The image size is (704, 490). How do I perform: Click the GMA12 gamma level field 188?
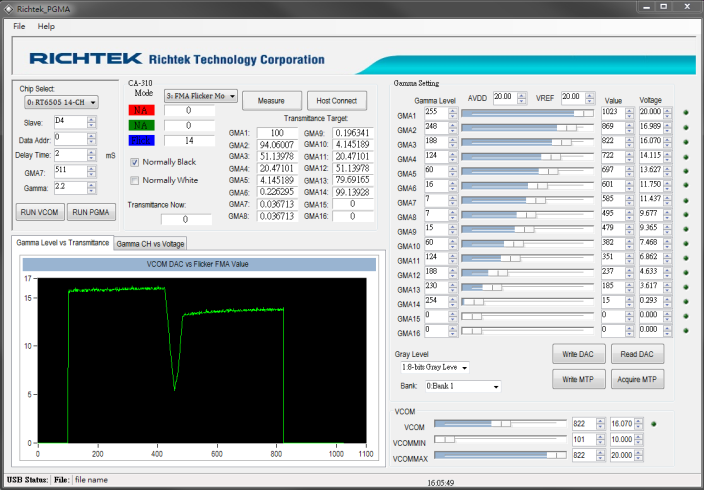point(436,273)
